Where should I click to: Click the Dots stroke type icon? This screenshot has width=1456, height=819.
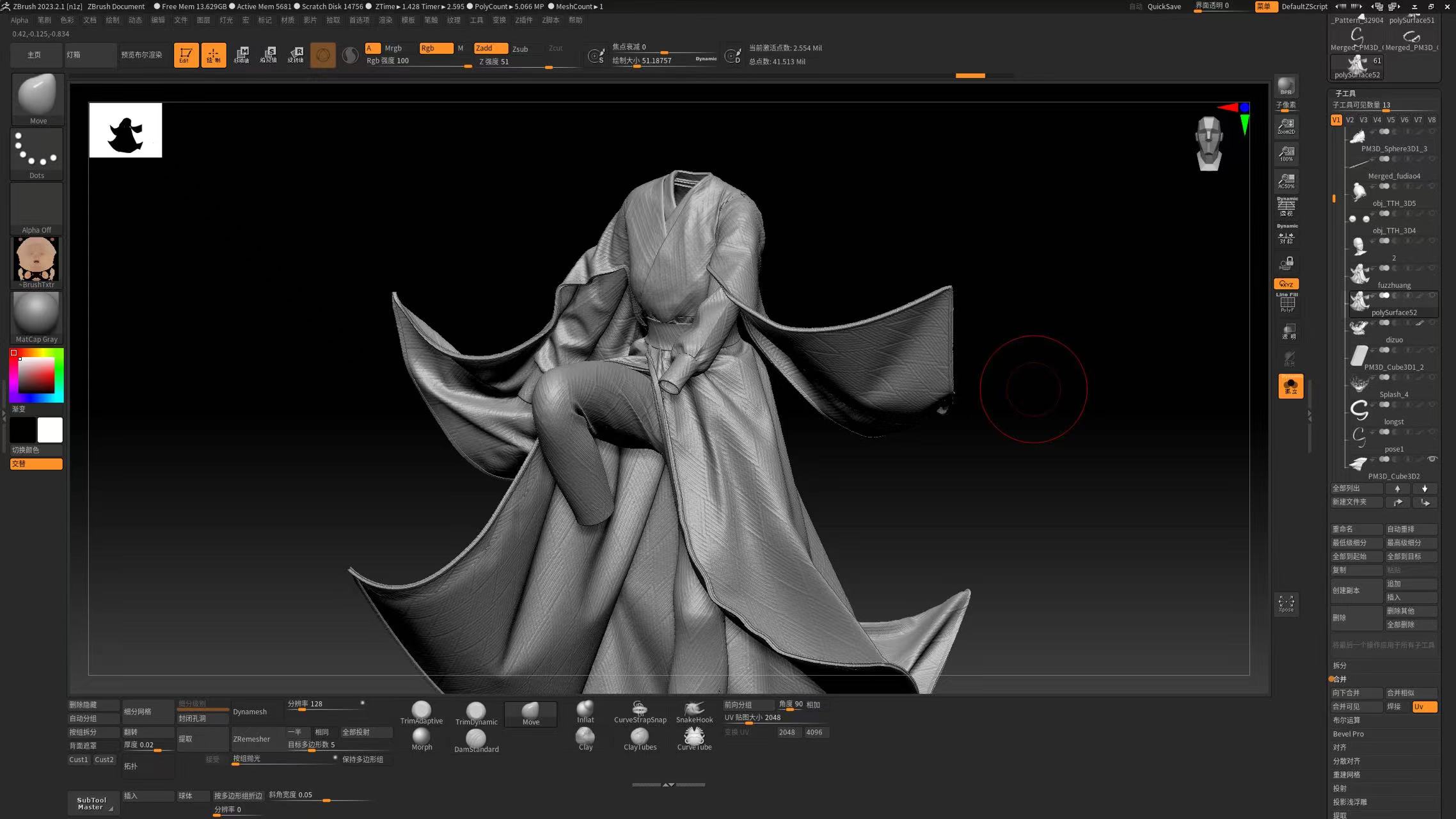pos(36,154)
